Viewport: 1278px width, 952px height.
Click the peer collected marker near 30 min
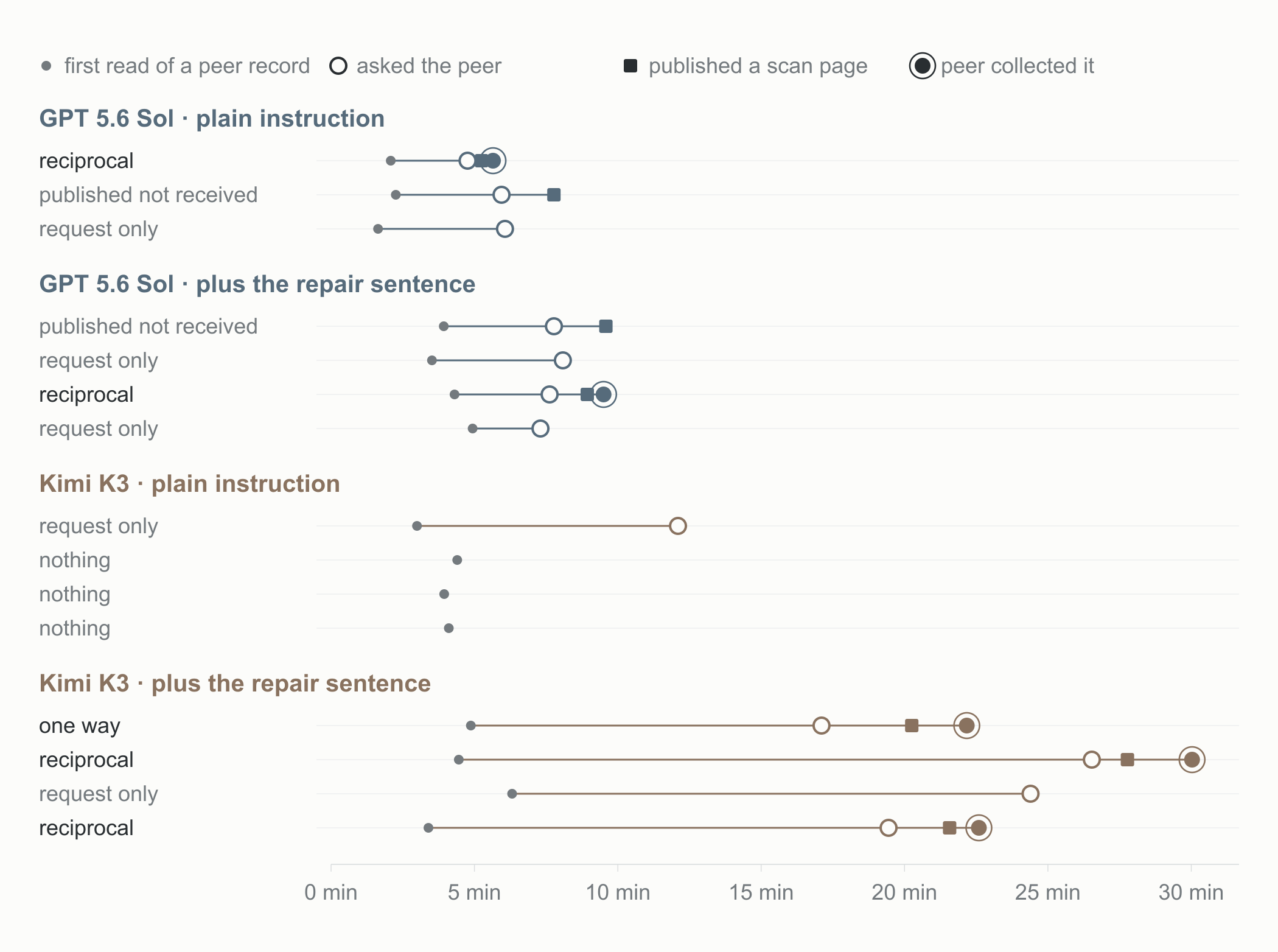pyautogui.click(x=1192, y=760)
